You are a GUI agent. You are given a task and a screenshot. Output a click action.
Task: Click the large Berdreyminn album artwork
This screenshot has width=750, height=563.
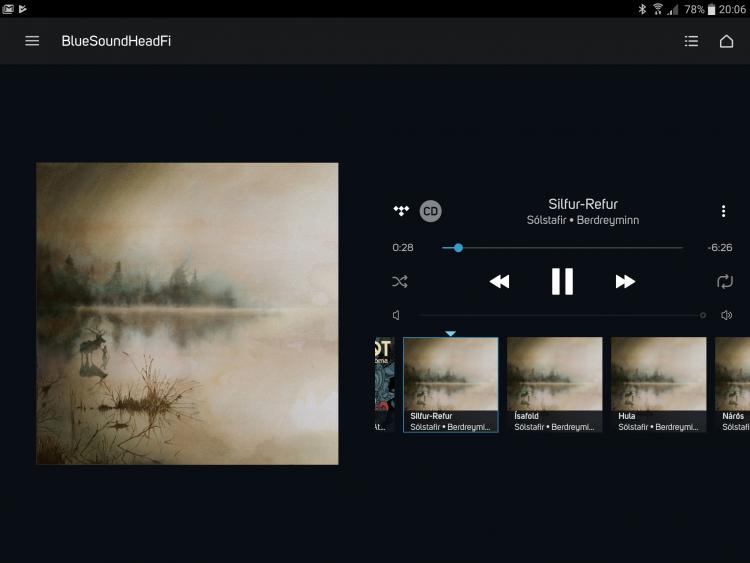pyautogui.click(x=187, y=314)
